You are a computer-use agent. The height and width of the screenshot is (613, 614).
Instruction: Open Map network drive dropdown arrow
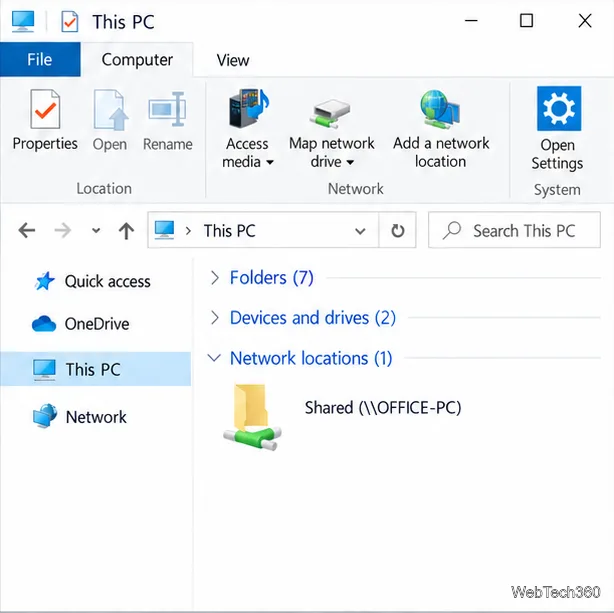point(350,162)
